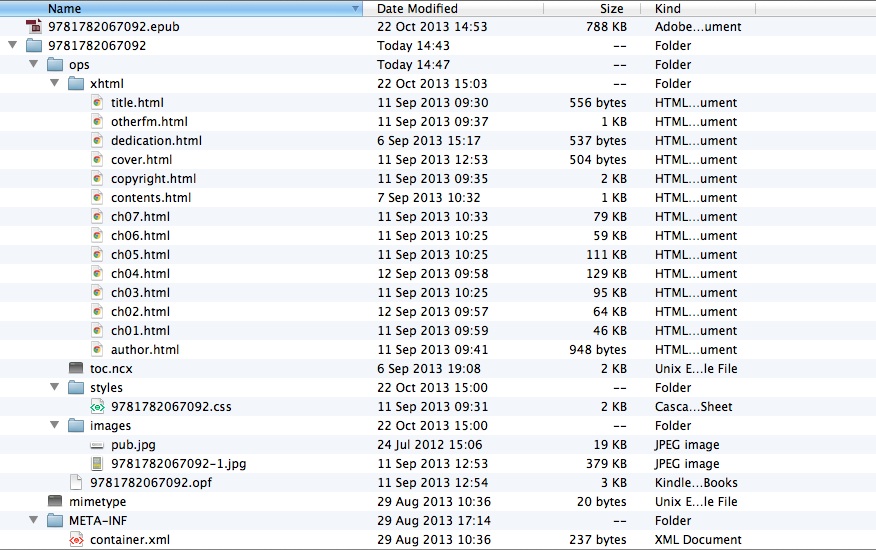The width and height of the screenshot is (876, 550).
Task: Click the 20 bytes size of mimetype
Action: 601,501
